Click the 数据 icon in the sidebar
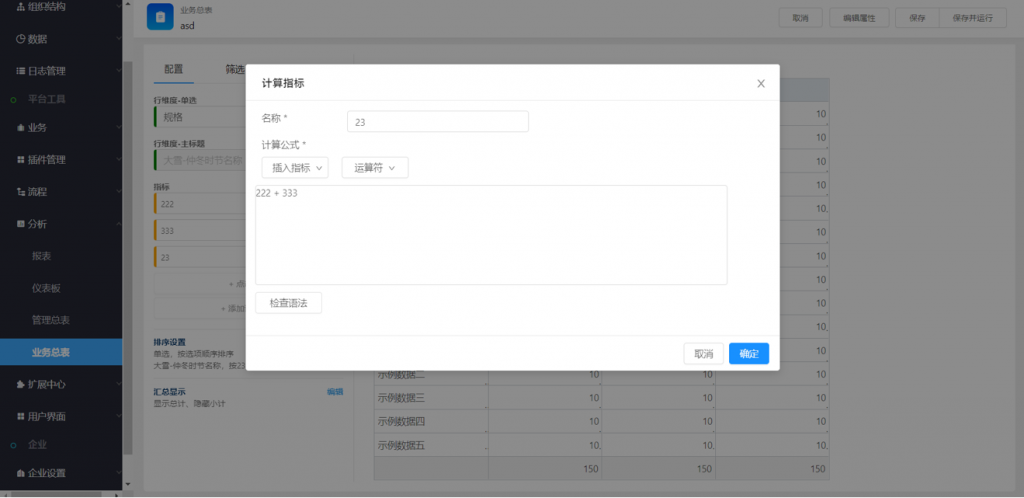Viewport: 1024px width, 498px height. [20, 39]
